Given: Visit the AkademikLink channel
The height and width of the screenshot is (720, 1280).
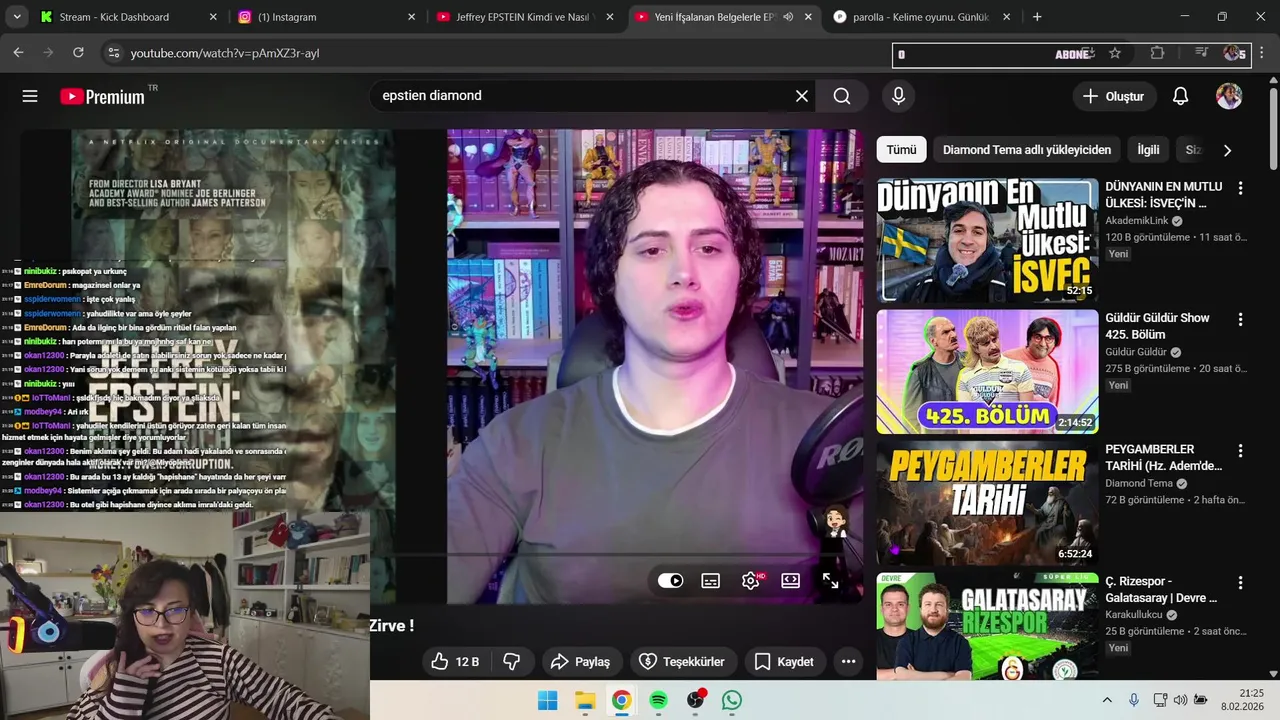Looking at the screenshot, I should point(1136,221).
